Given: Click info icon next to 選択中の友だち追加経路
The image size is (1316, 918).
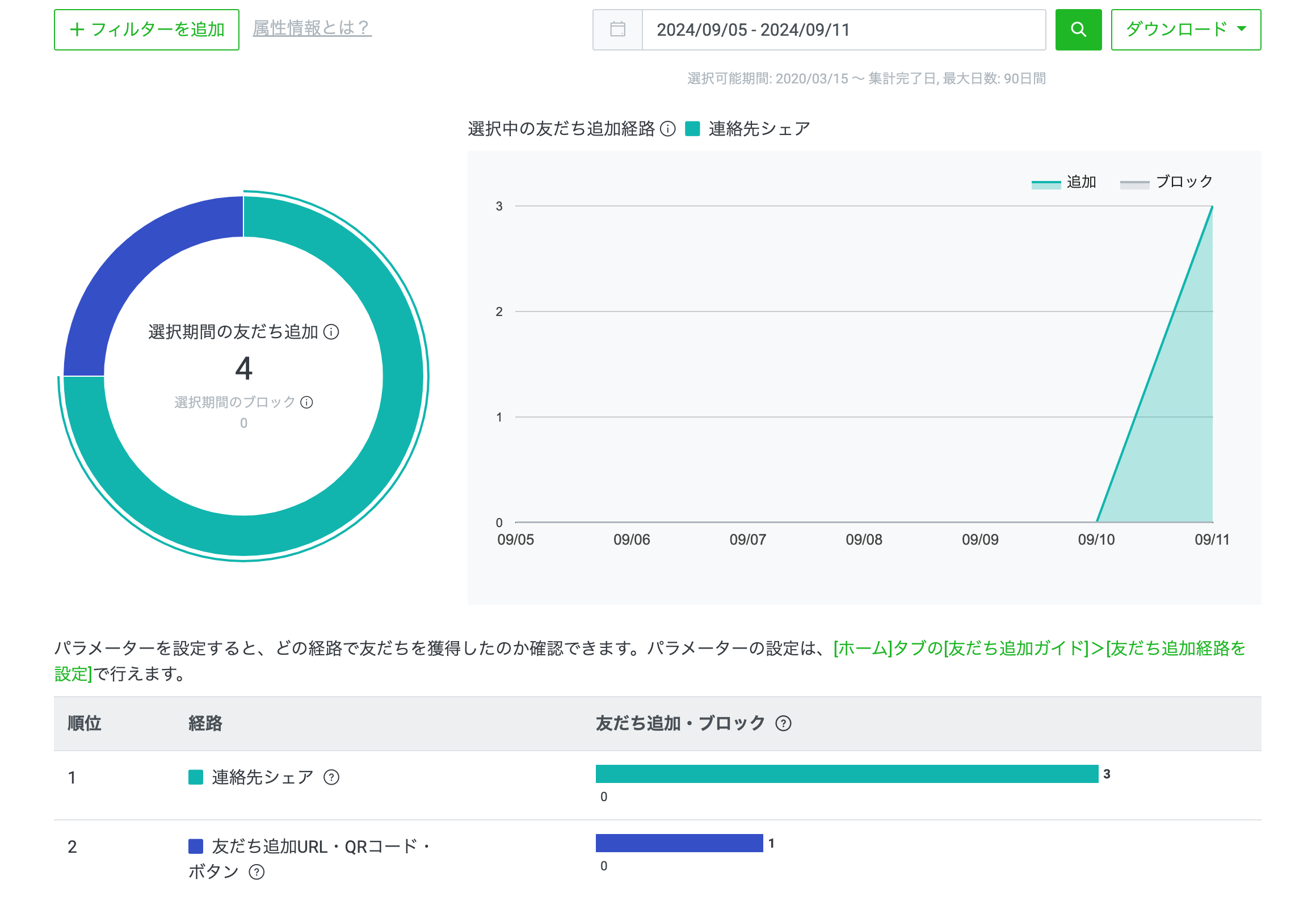Looking at the screenshot, I should point(667,128).
